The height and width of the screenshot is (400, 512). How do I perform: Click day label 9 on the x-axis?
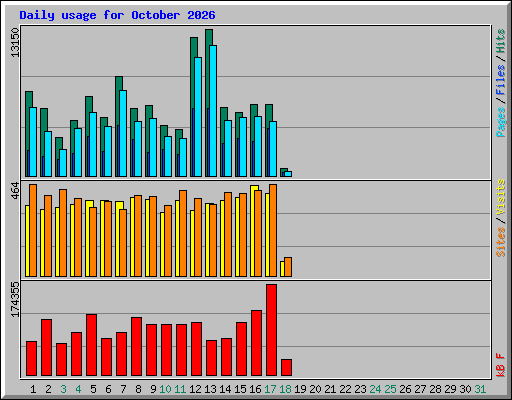(153, 389)
